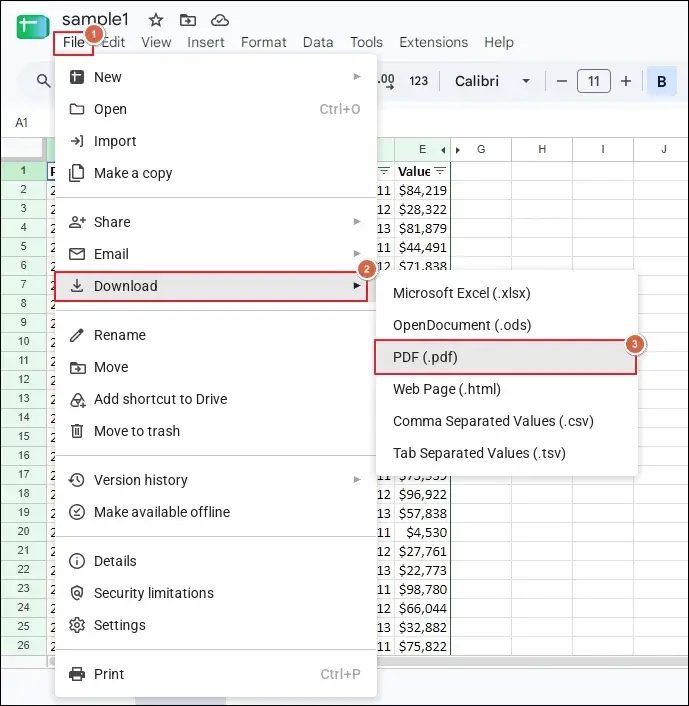Choose Rename from the File menu
Viewport: 689px width, 706px height.
(216, 335)
